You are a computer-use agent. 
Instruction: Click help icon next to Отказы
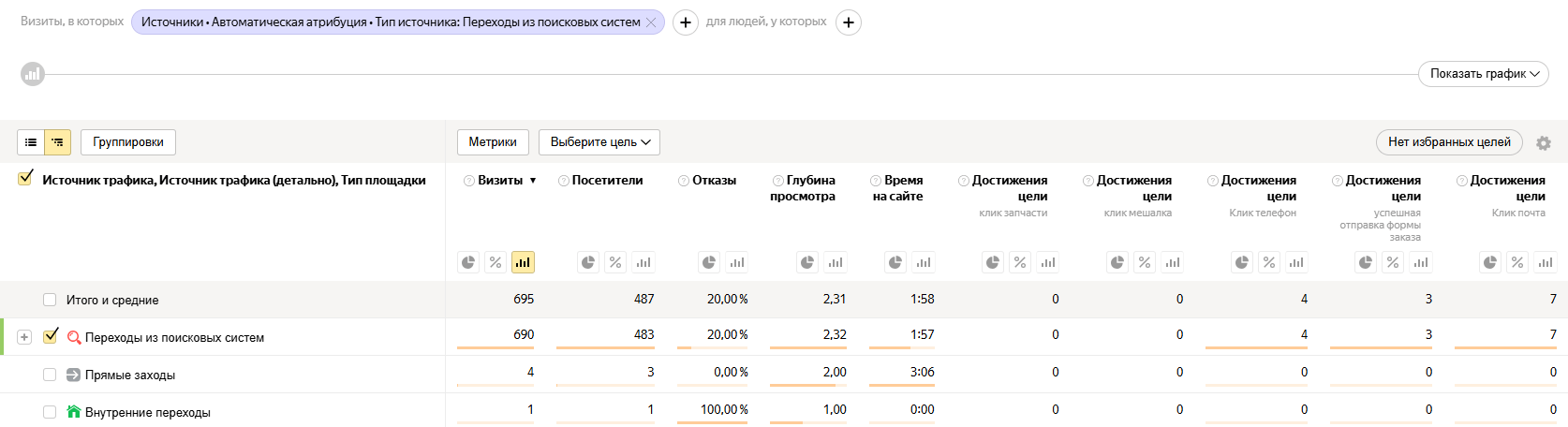[x=684, y=181]
